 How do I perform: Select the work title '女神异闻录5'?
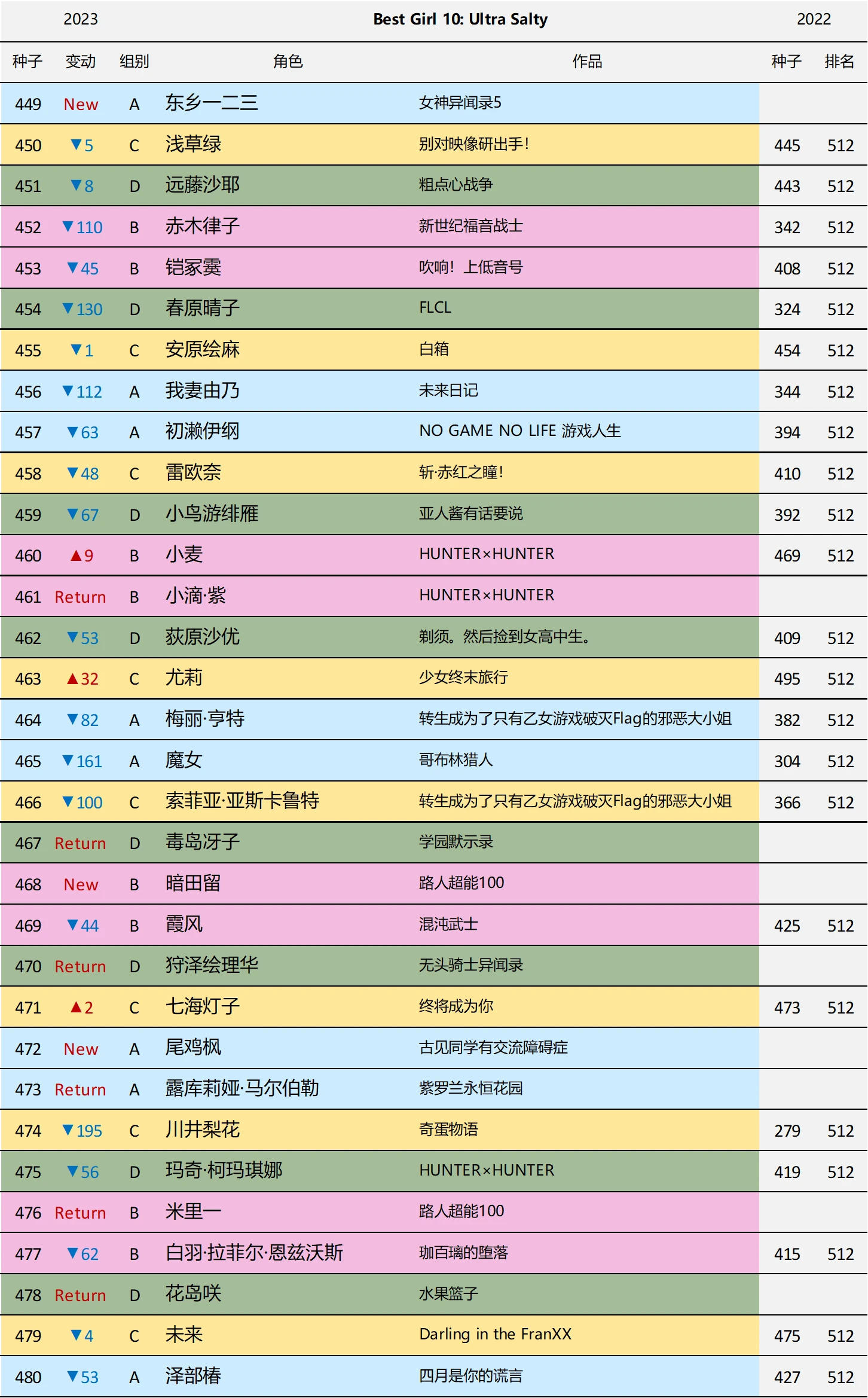coord(460,103)
